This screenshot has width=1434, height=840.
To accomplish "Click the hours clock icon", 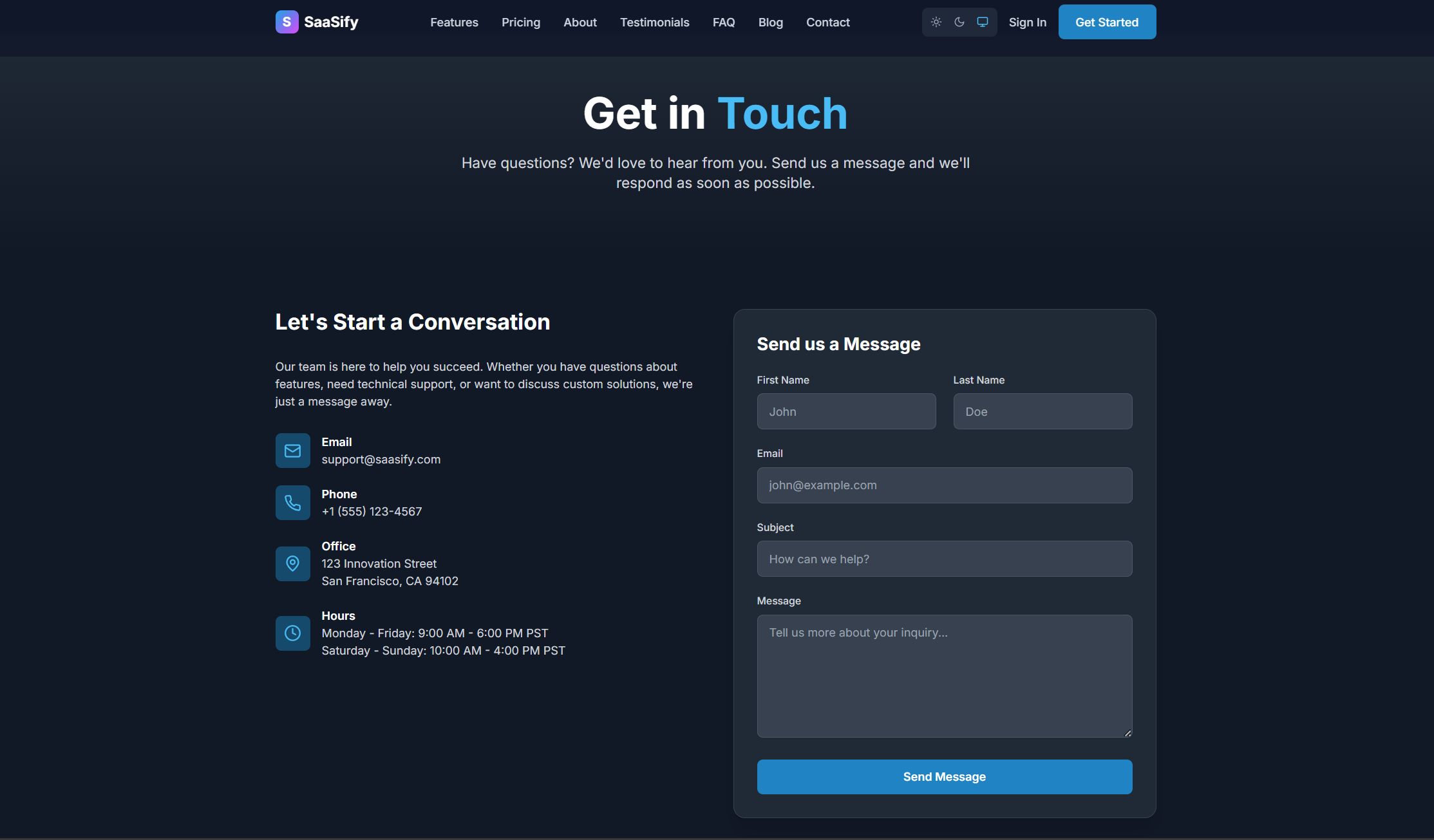I will 292,633.
